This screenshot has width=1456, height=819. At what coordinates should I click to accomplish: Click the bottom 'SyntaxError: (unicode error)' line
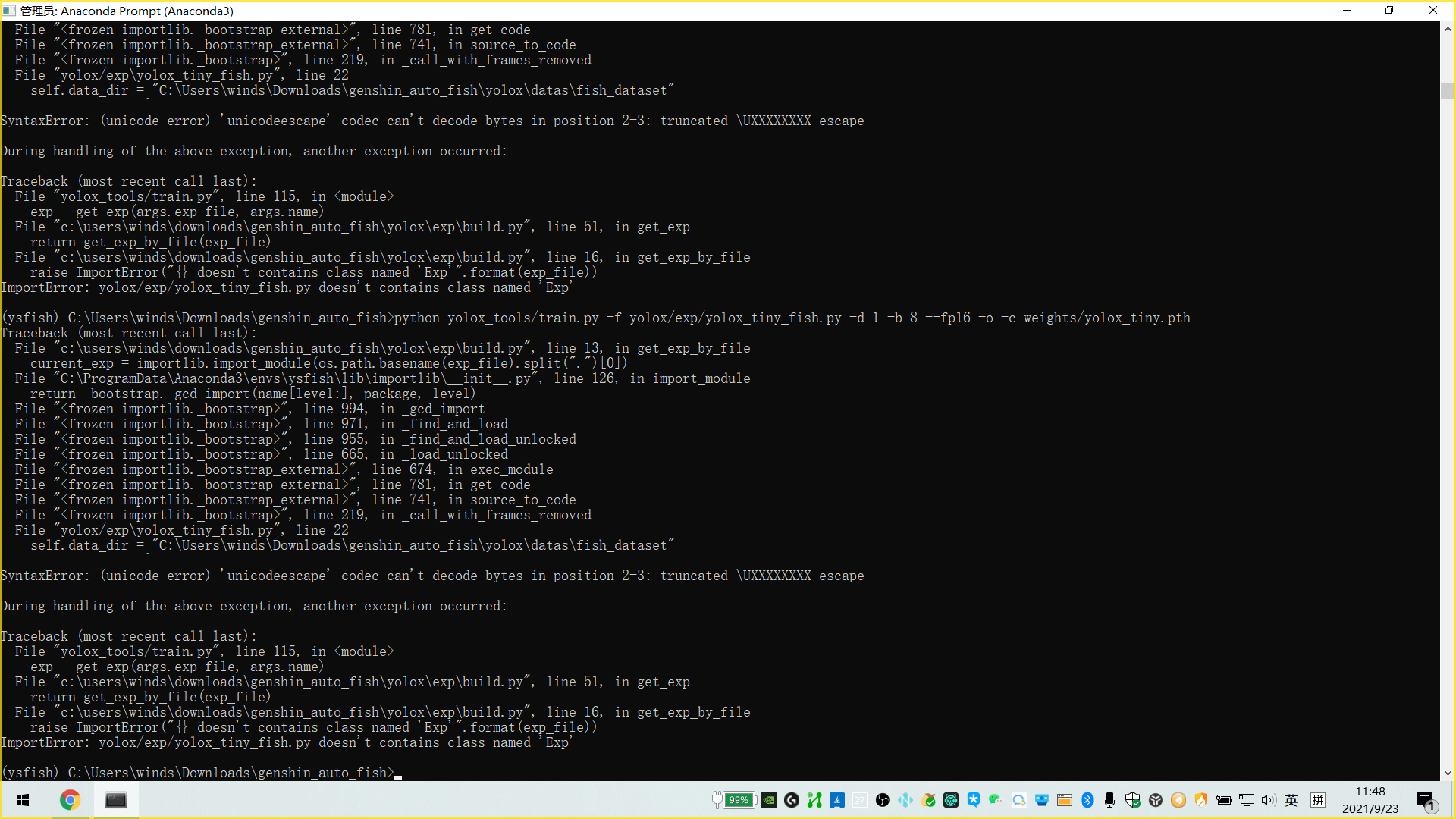tap(432, 576)
